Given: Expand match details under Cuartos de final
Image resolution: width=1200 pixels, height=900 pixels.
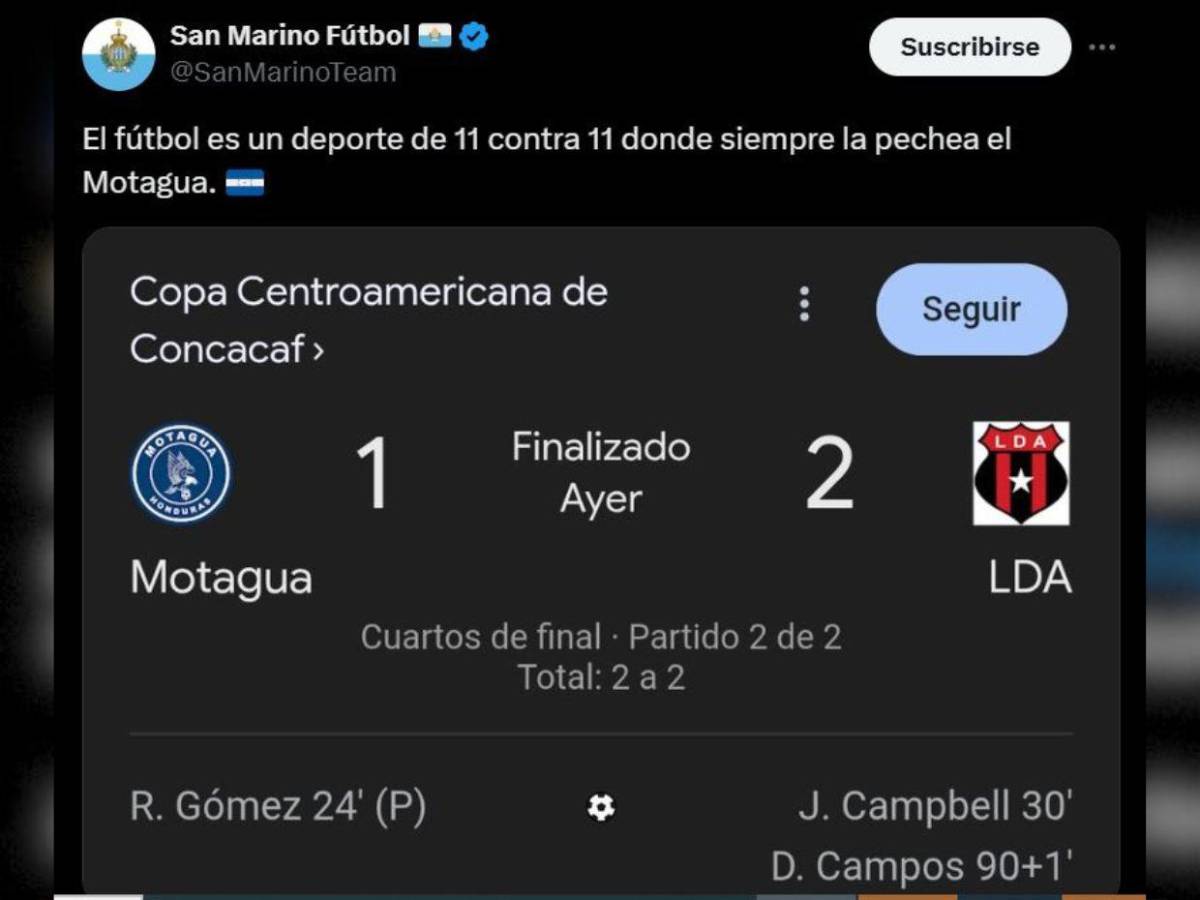Looking at the screenshot, I should coord(604,636).
